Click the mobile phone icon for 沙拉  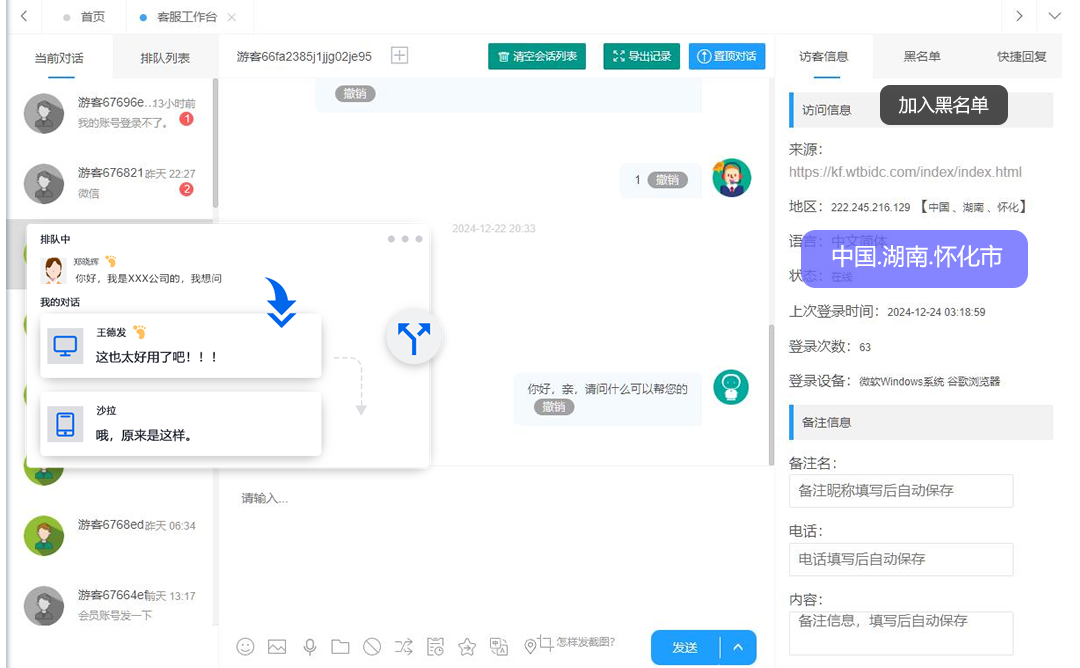[x=65, y=424]
